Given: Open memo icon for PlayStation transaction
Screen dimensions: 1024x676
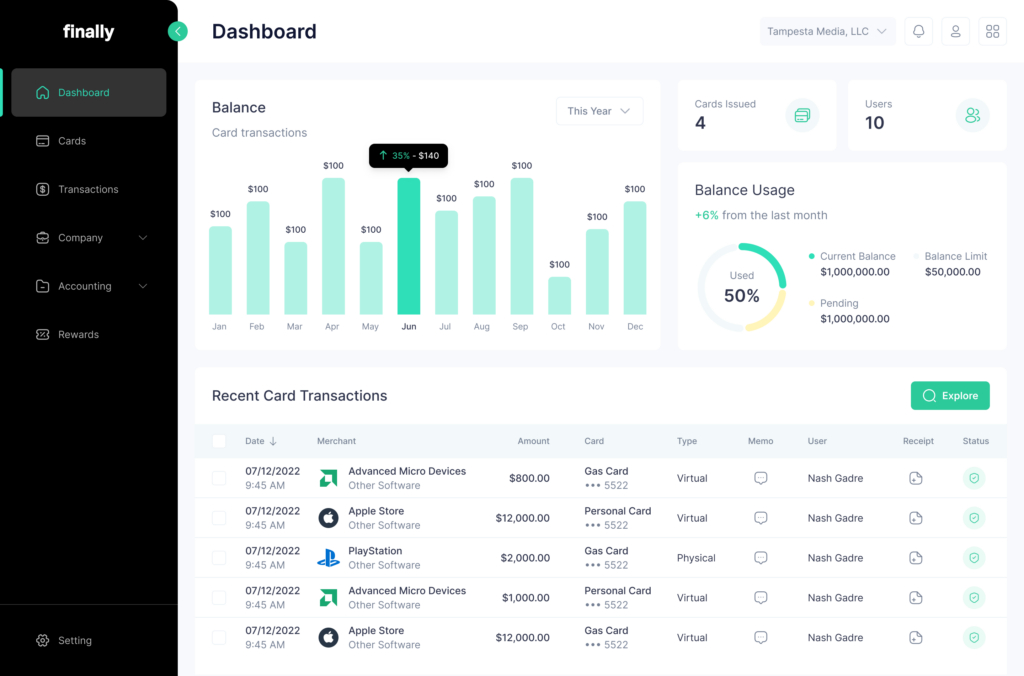Looking at the screenshot, I should click(760, 558).
